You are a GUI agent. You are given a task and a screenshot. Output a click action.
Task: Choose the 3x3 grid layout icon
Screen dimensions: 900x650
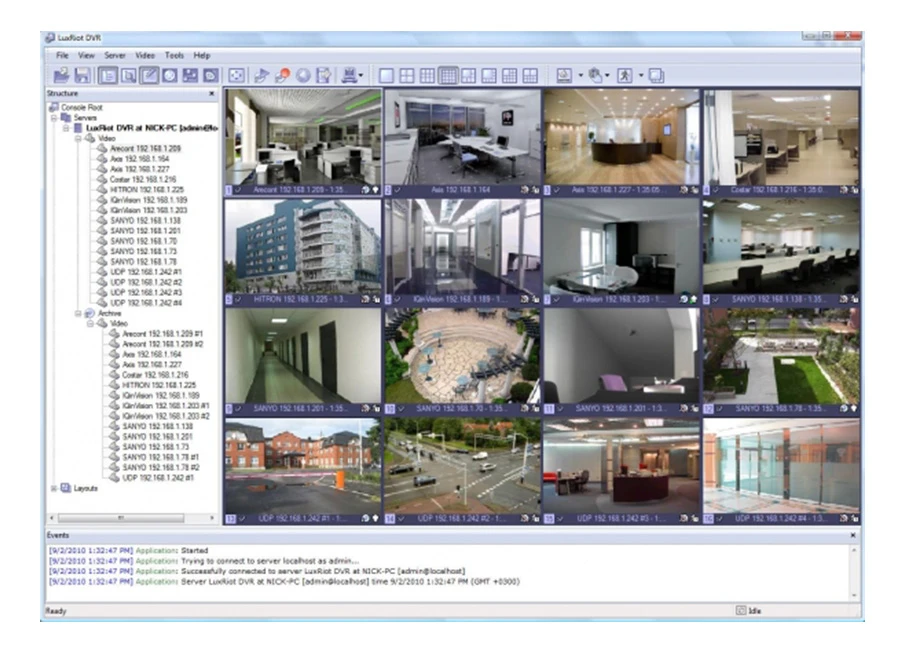point(427,76)
